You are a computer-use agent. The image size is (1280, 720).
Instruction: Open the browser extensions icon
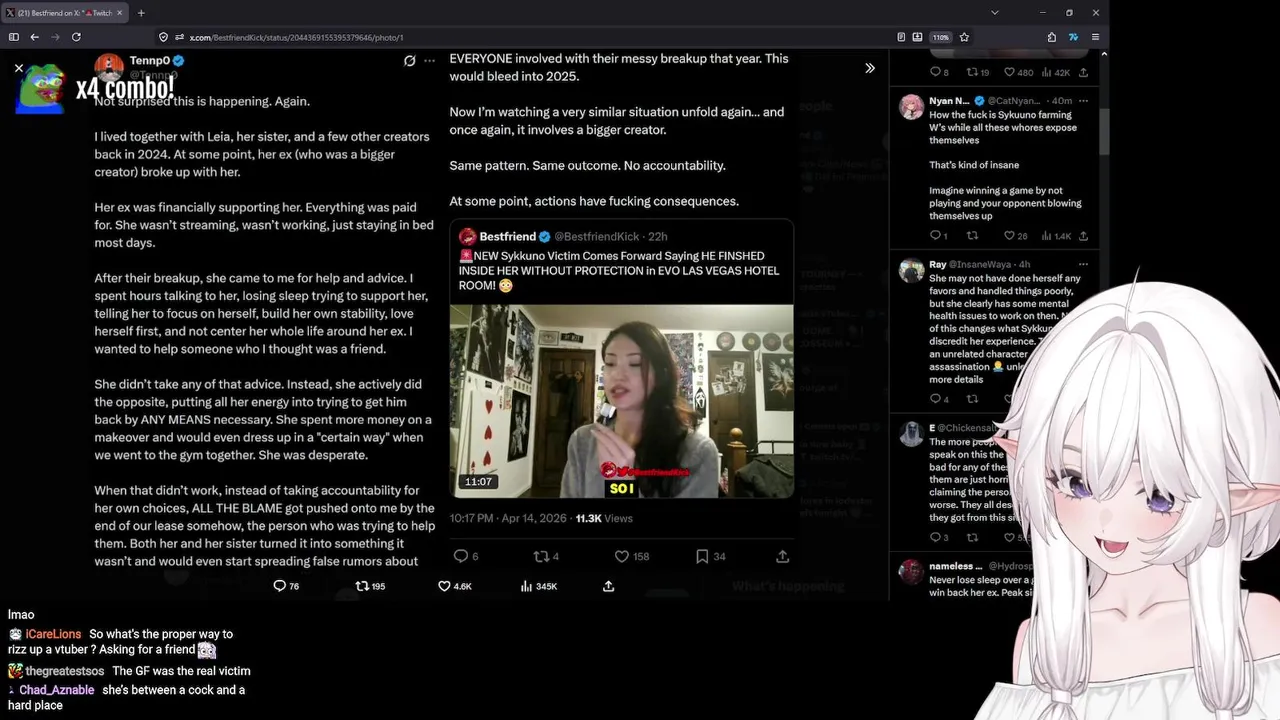coord(1052,37)
